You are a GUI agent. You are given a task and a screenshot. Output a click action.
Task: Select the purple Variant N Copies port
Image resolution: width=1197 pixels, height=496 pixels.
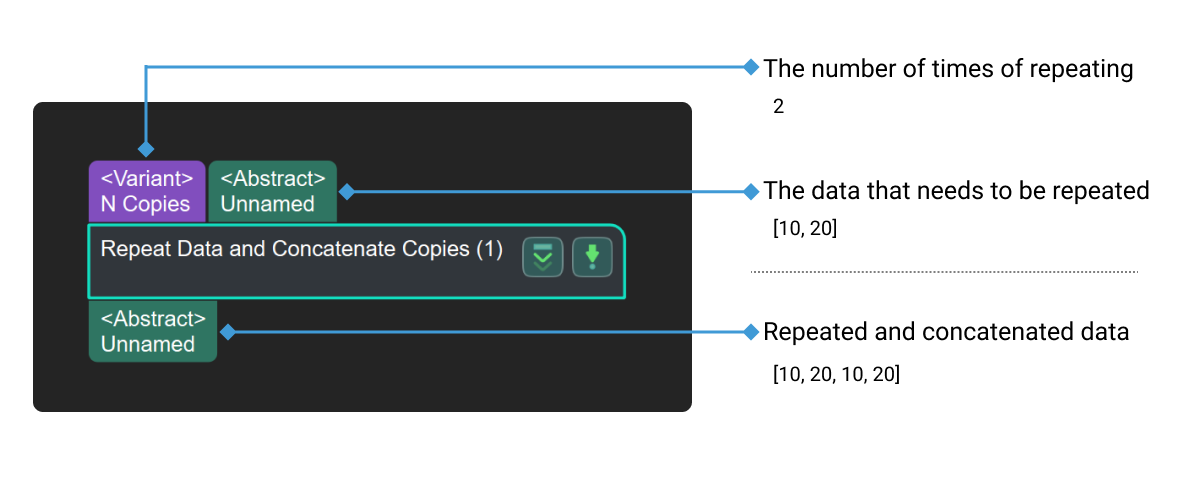point(146,191)
